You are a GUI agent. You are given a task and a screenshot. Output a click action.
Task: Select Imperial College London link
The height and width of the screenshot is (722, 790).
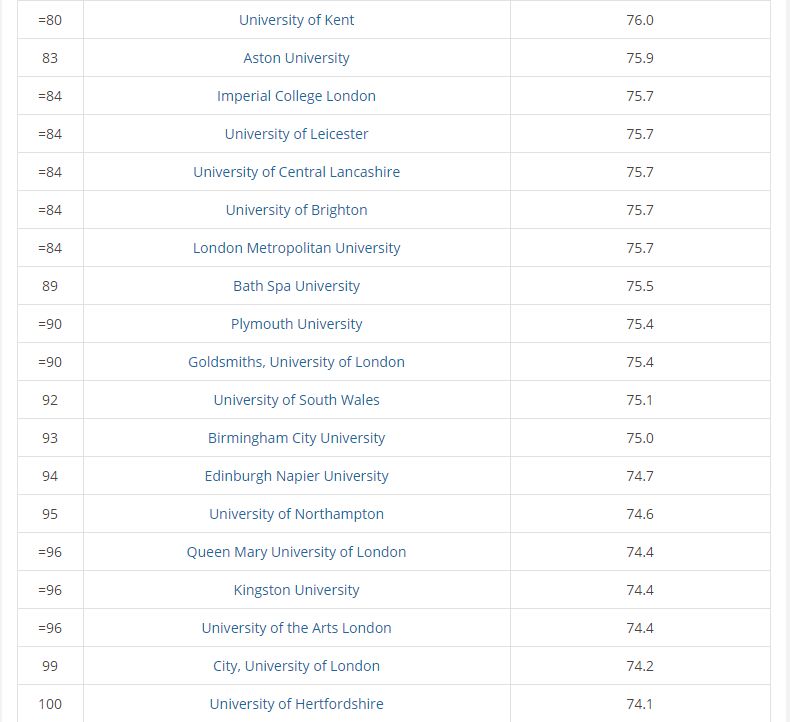click(296, 96)
